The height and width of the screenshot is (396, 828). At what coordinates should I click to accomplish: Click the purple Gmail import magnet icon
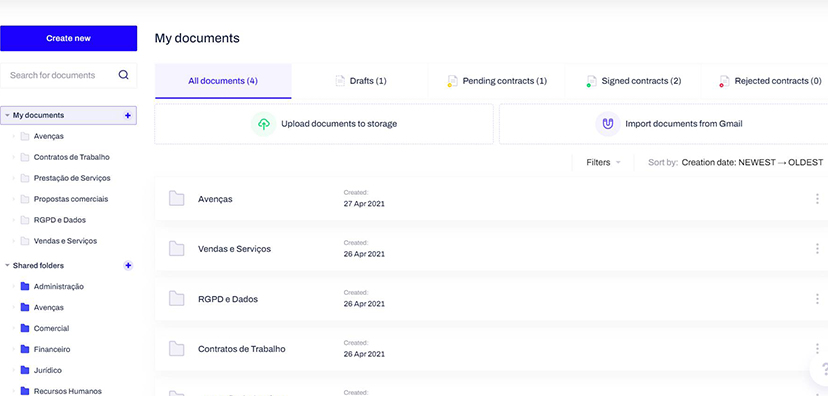pos(608,124)
